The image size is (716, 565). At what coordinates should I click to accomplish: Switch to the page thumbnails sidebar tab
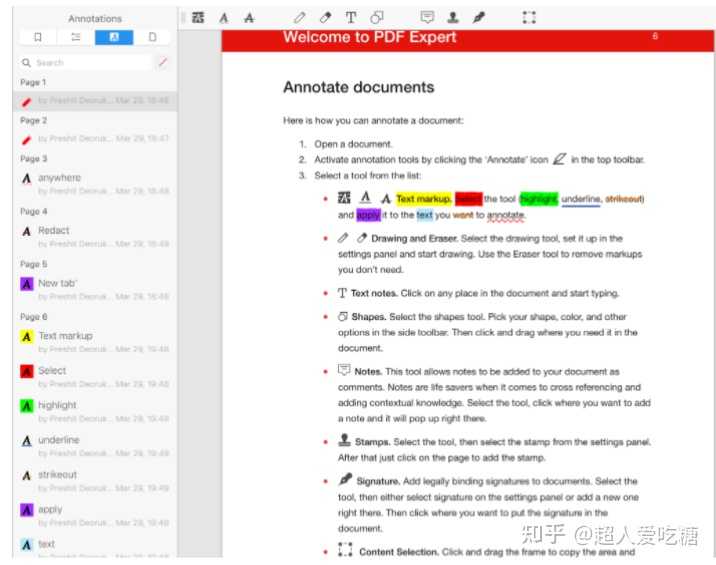pos(153,37)
